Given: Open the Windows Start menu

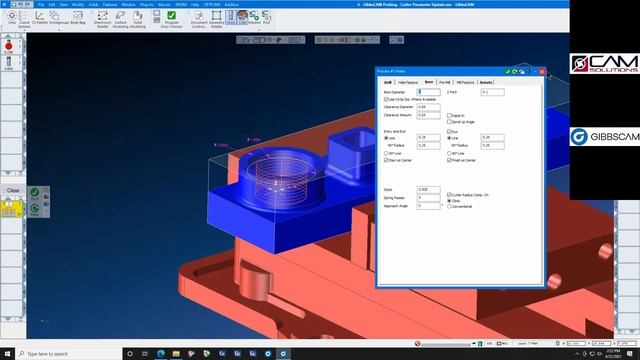Looking at the screenshot, I should tap(7, 353).
